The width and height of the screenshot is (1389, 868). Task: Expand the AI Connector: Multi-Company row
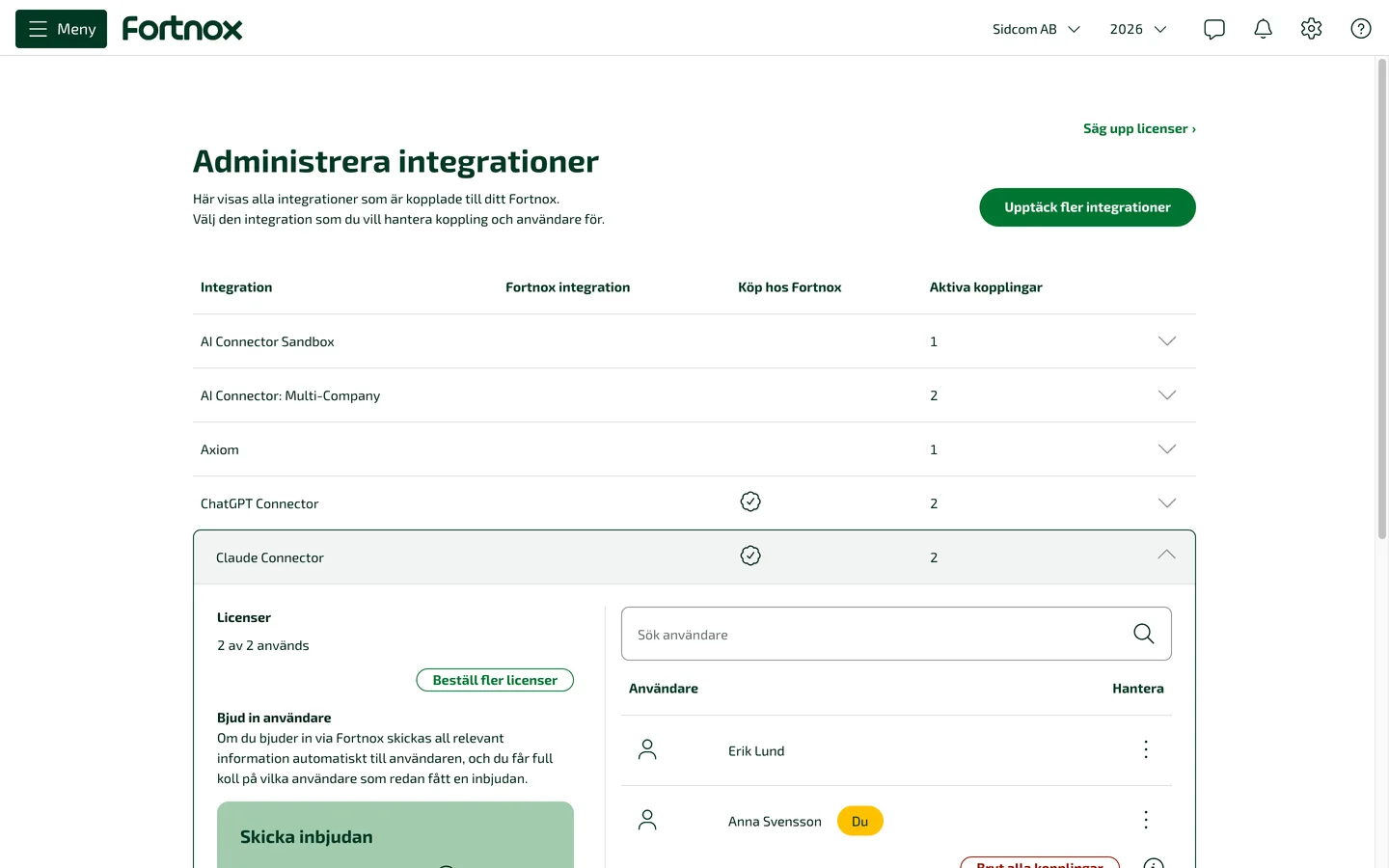point(1167,395)
